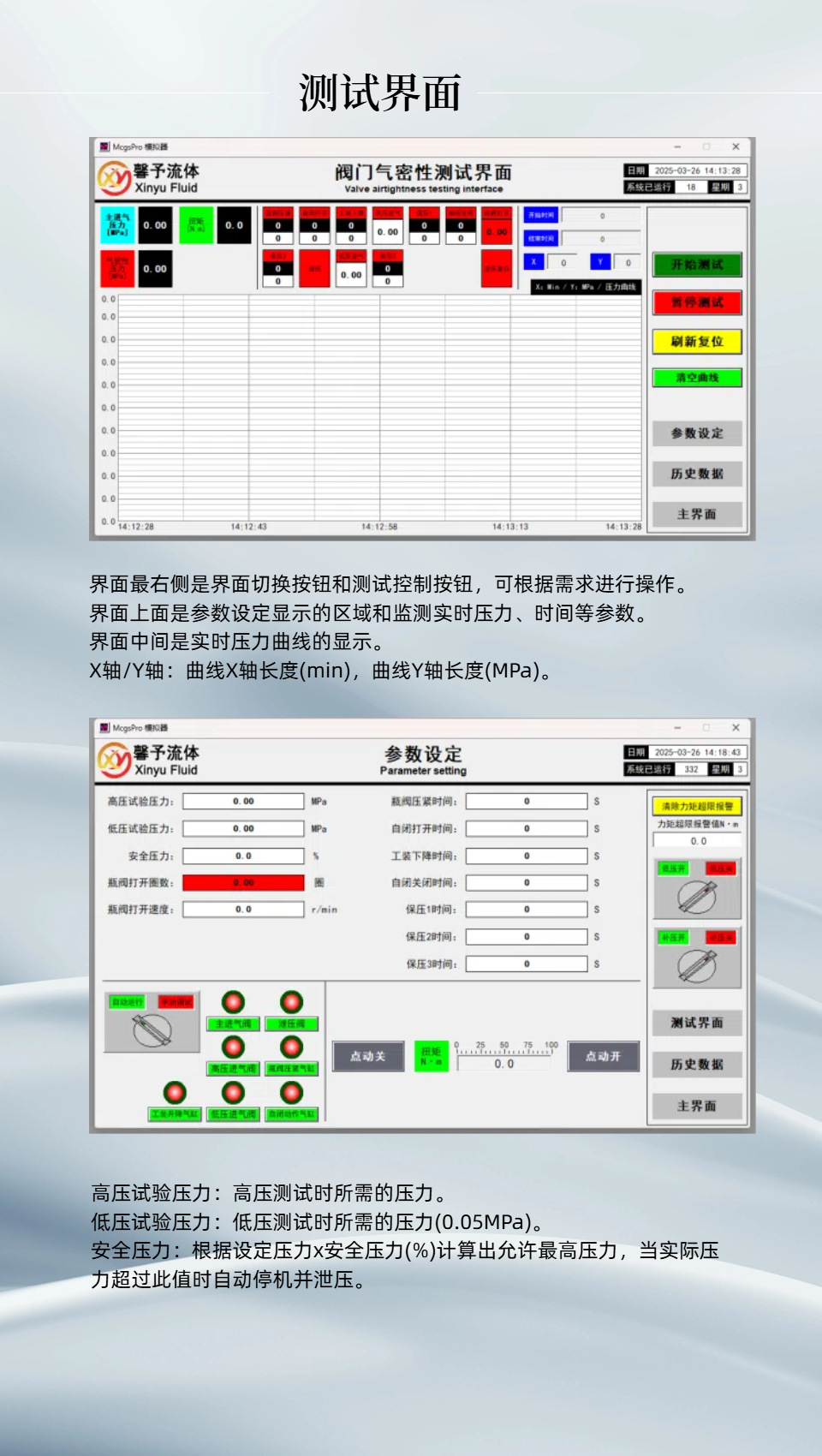Select the red 低压关 label
The image size is (822, 1456).
pyautogui.click(x=721, y=868)
